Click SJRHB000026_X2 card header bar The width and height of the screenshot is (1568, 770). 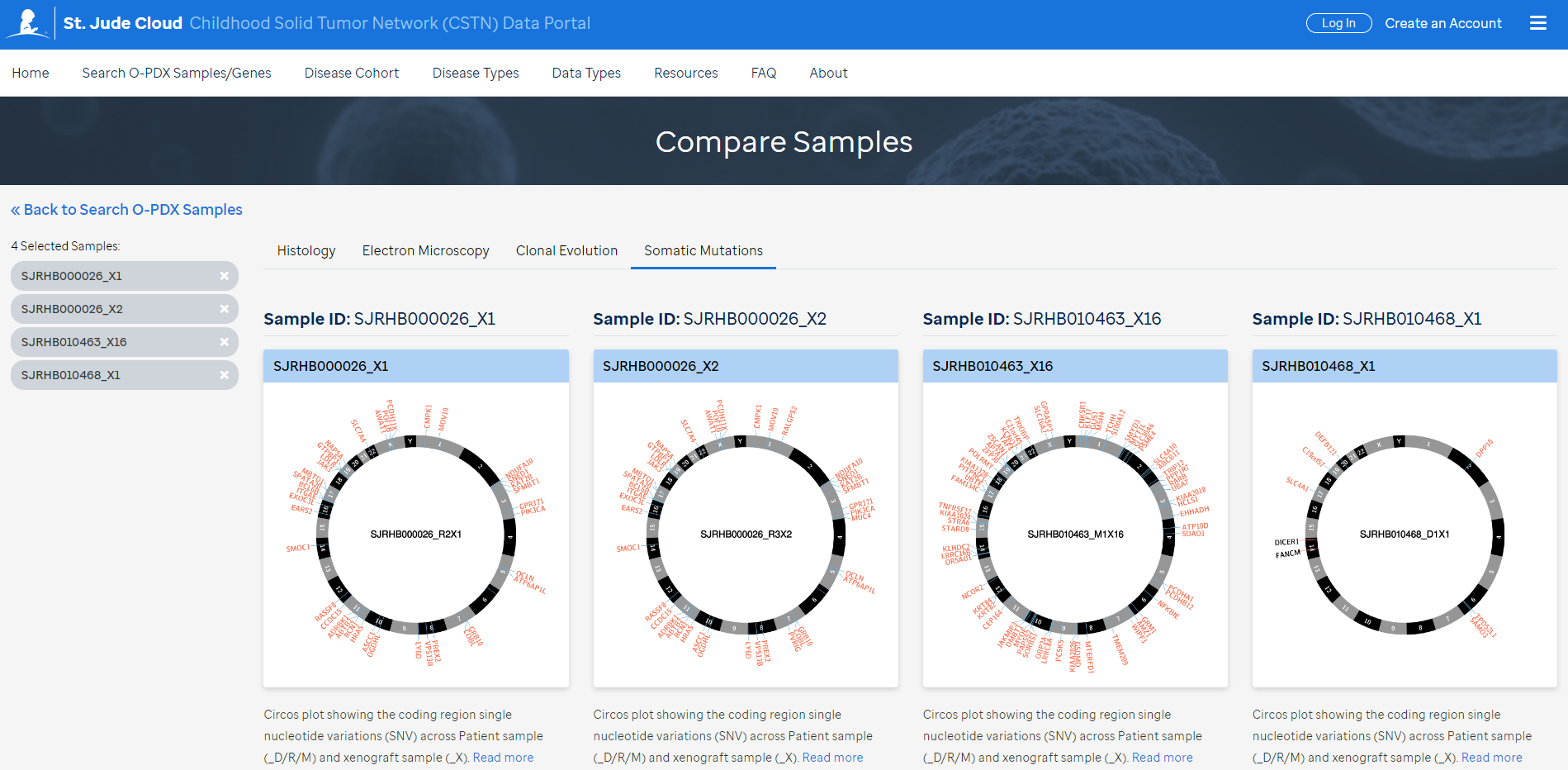tap(746, 366)
